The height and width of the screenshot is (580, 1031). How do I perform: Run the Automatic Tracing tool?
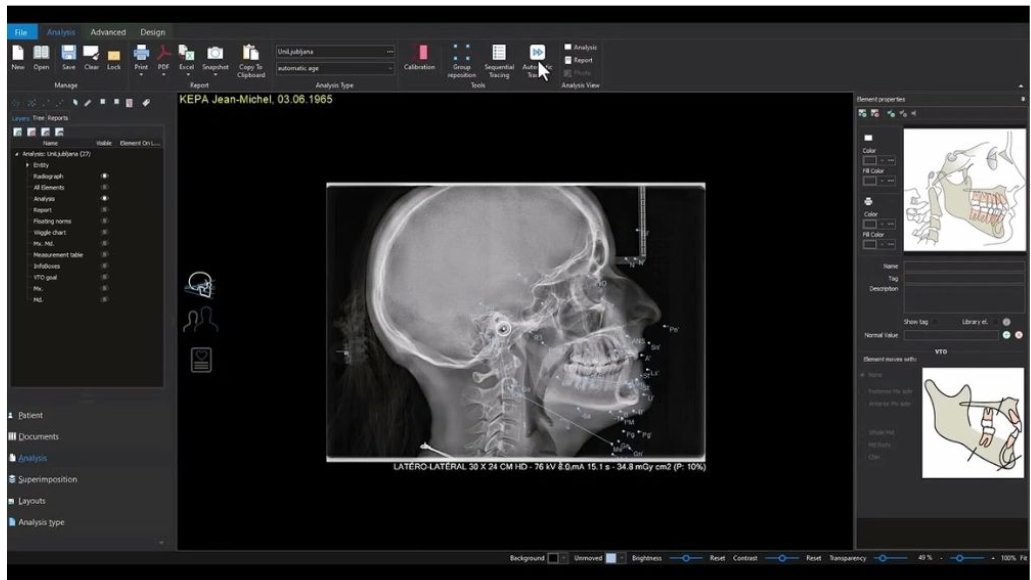[536, 54]
